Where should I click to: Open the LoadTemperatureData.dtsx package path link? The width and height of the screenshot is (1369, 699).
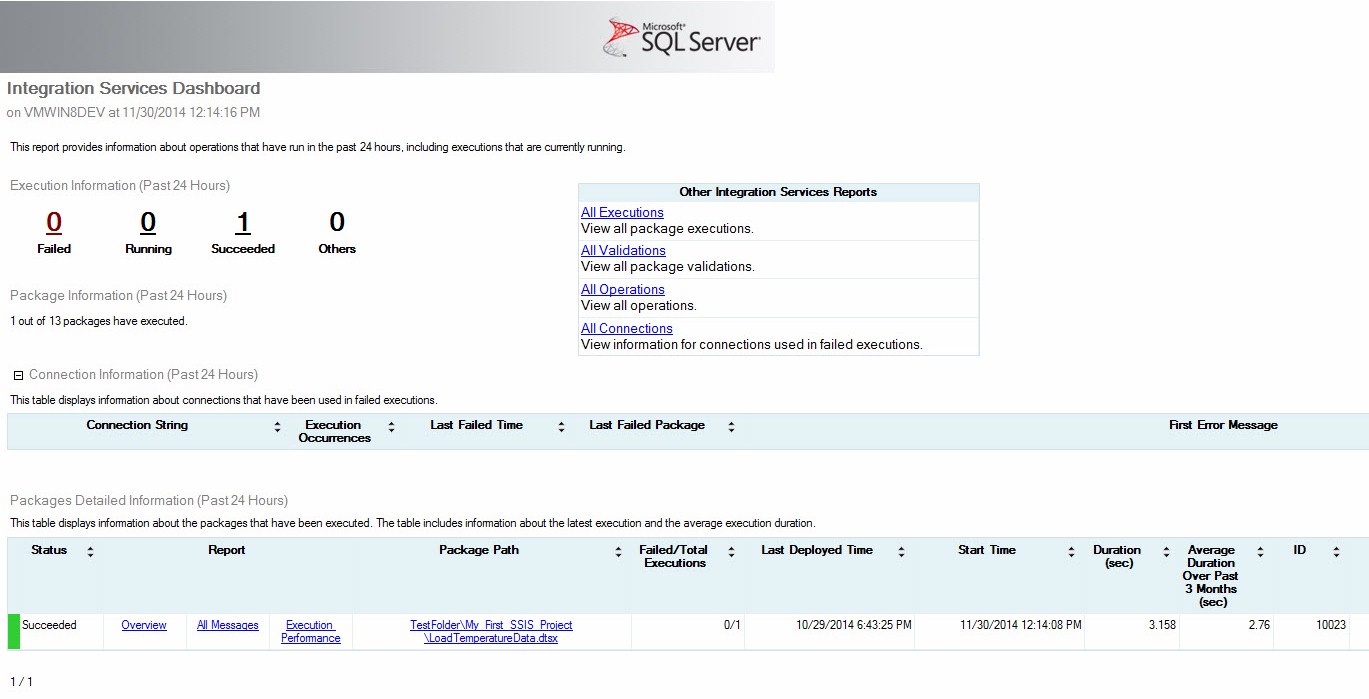[x=491, y=631]
